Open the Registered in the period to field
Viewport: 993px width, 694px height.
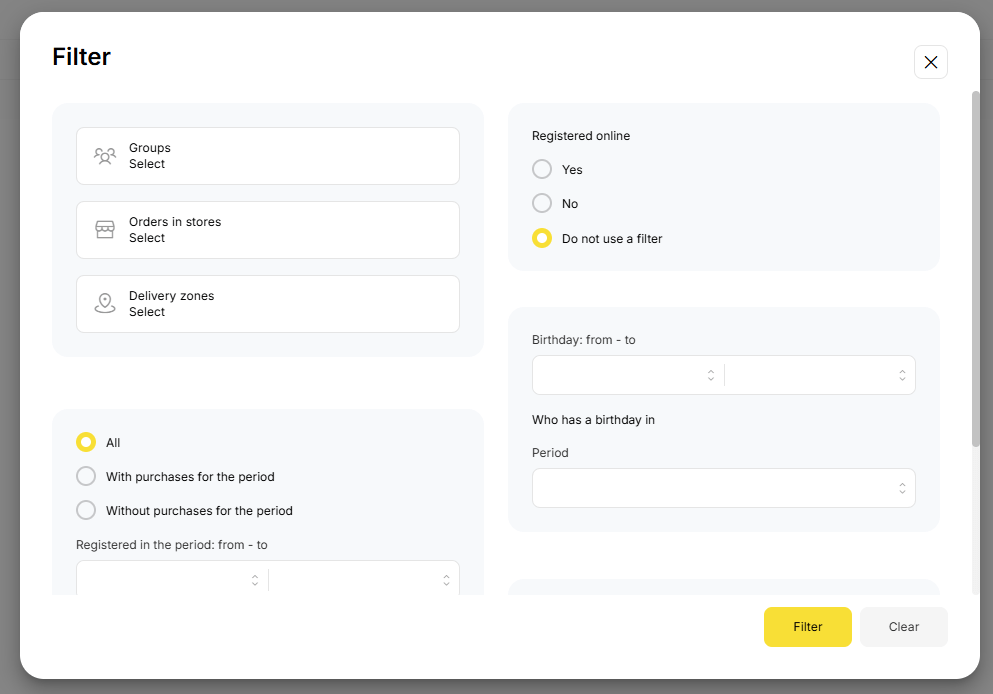coord(364,579)
